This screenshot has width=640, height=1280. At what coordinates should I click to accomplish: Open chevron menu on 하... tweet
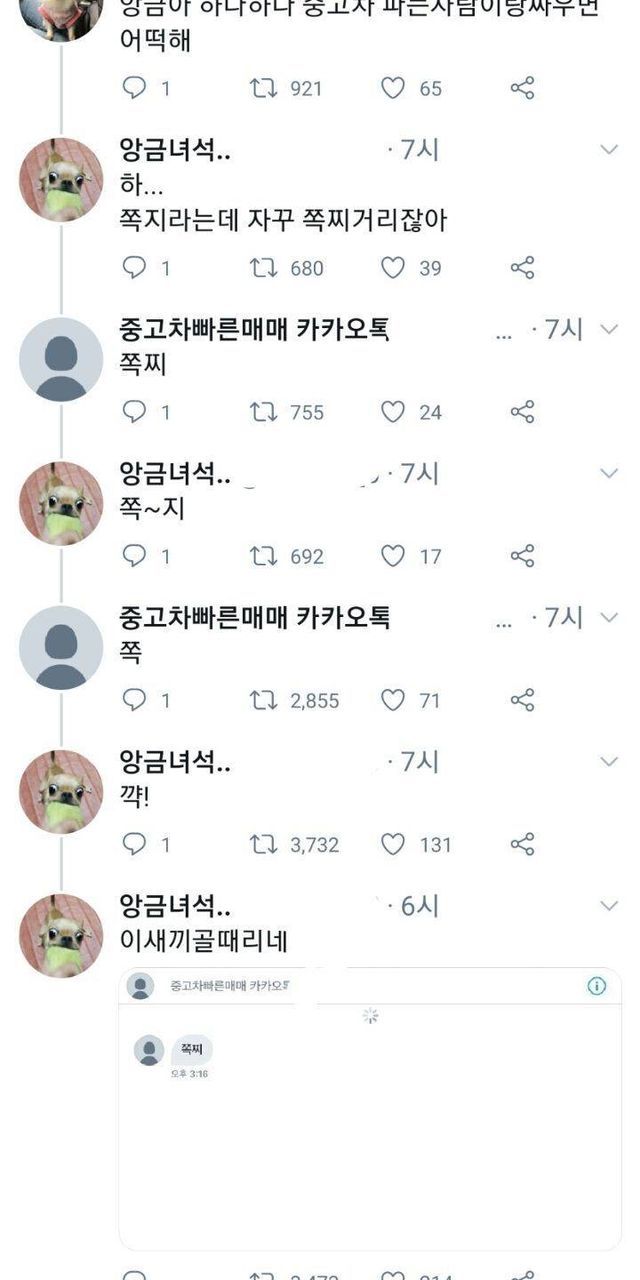(608, 150)
